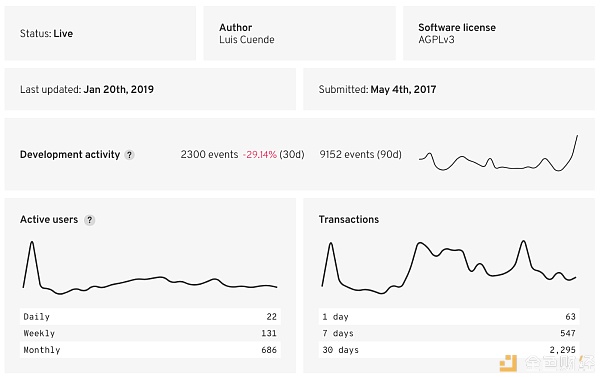Viewport: 600px width, 377px height.
Task: Click the development activity sparkline chart
Action: pyautogui.click(x=498, y=153)
